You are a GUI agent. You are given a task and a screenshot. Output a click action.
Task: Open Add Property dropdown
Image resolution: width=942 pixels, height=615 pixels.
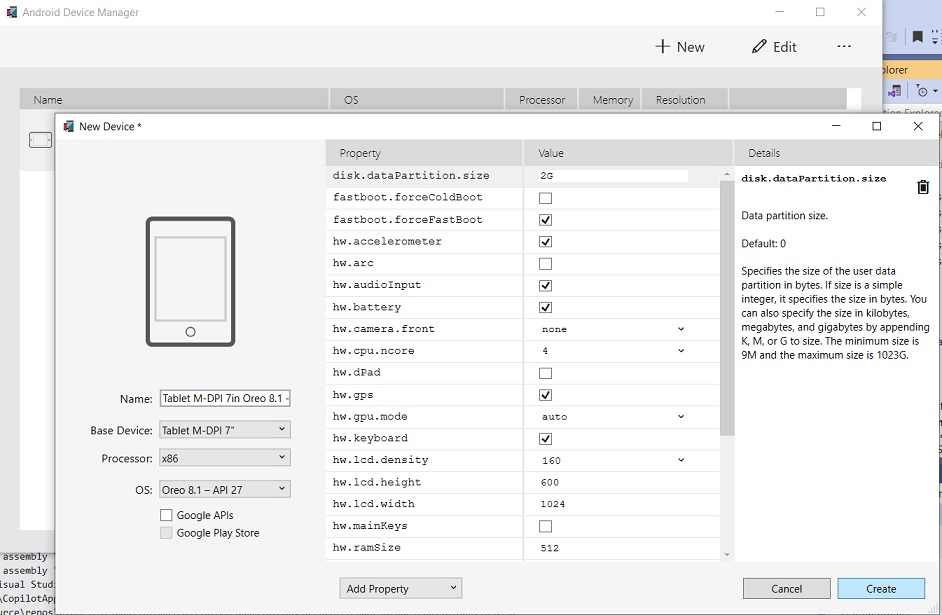pyautogui.click(x=401, y=589)
